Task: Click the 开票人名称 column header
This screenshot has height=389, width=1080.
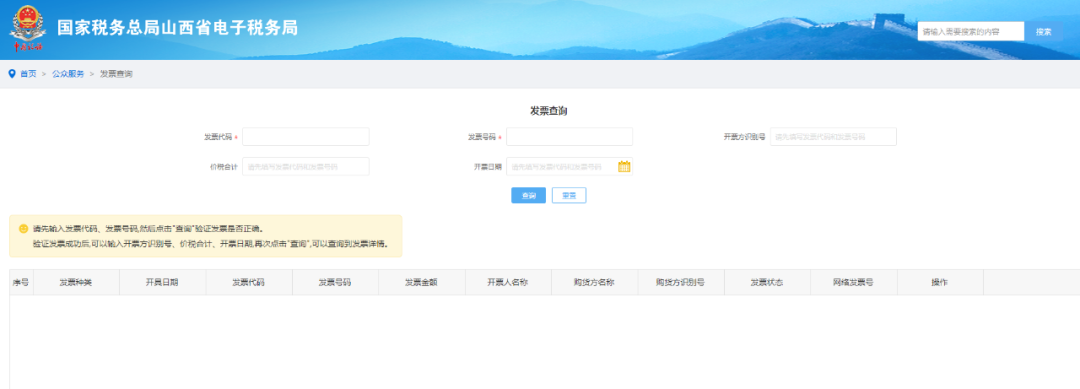Action: (508, 282)
